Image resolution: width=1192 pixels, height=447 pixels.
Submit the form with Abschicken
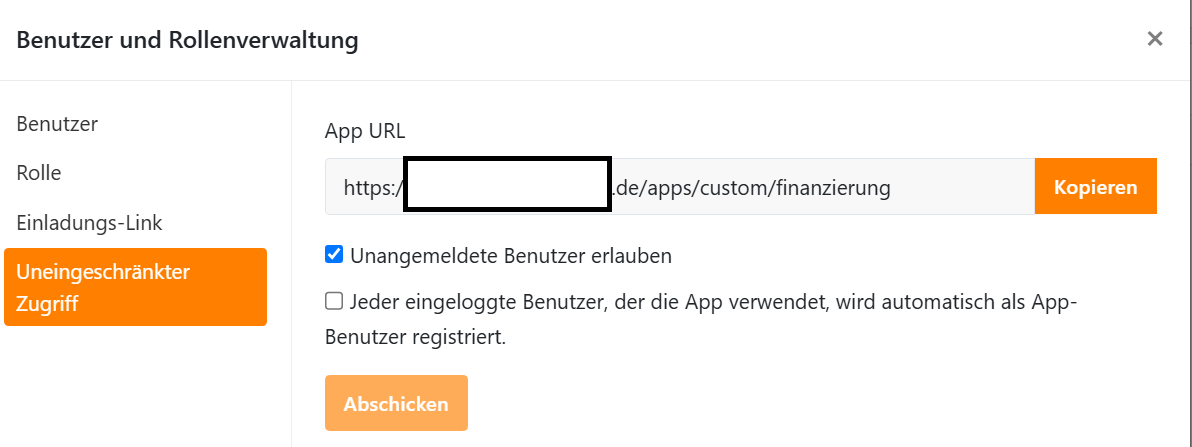[396, 404]
